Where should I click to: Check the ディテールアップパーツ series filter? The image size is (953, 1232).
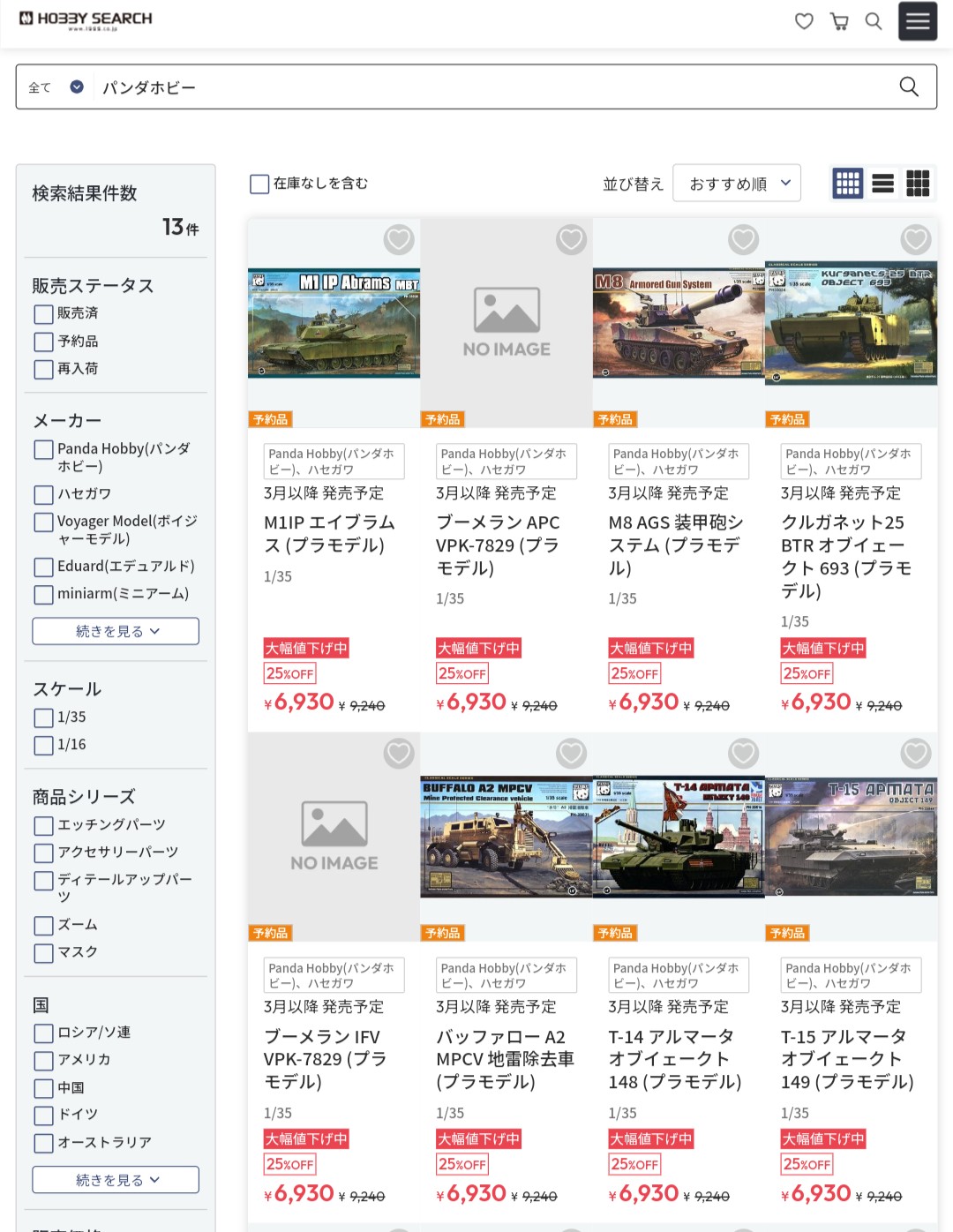point(43,880)
